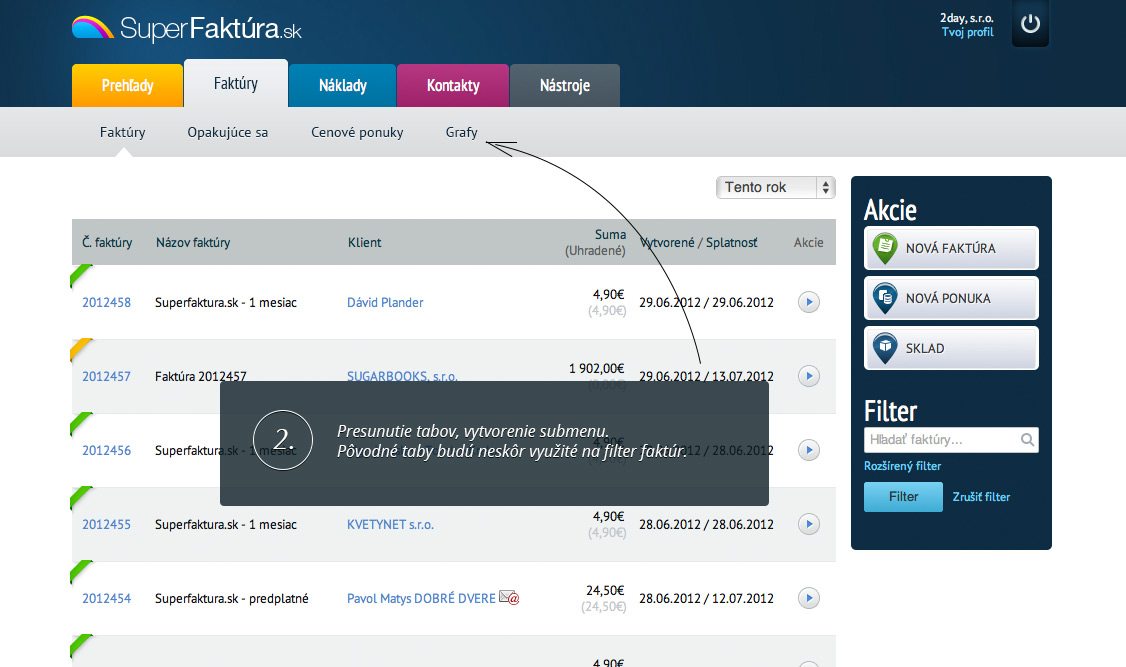Open action arrow for invoice 2012455
This screenshot has height=667, width=1126.
pos(809,524)
